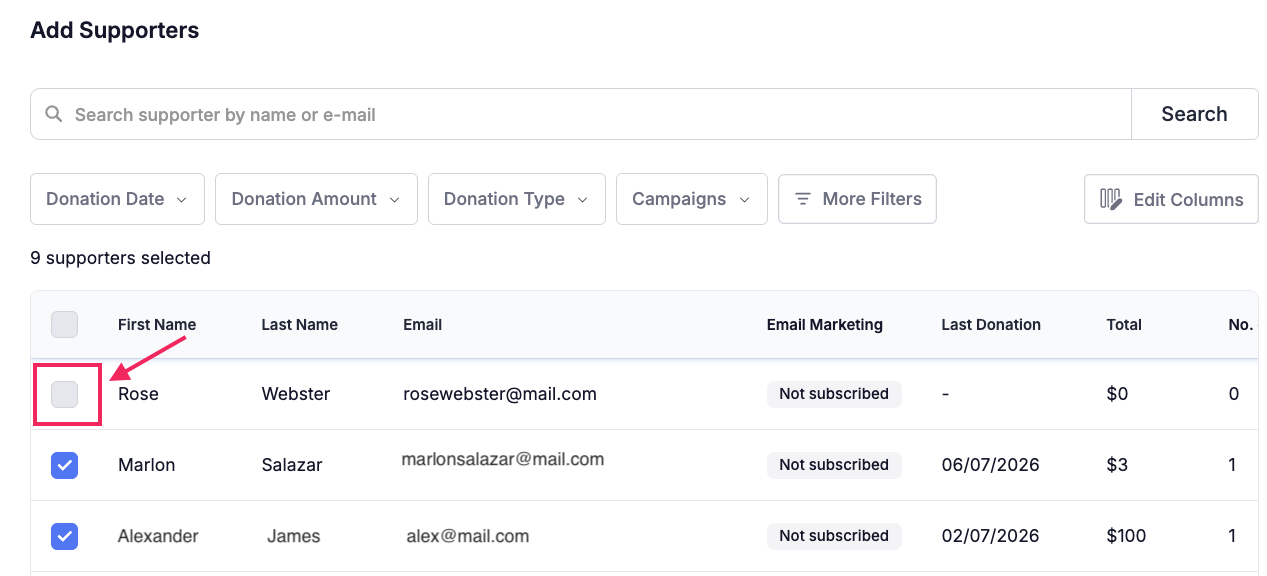The height and width of the screenshot is (576, 1267).
Task: Sort by the First Name column header
Action: coord(157,324)
